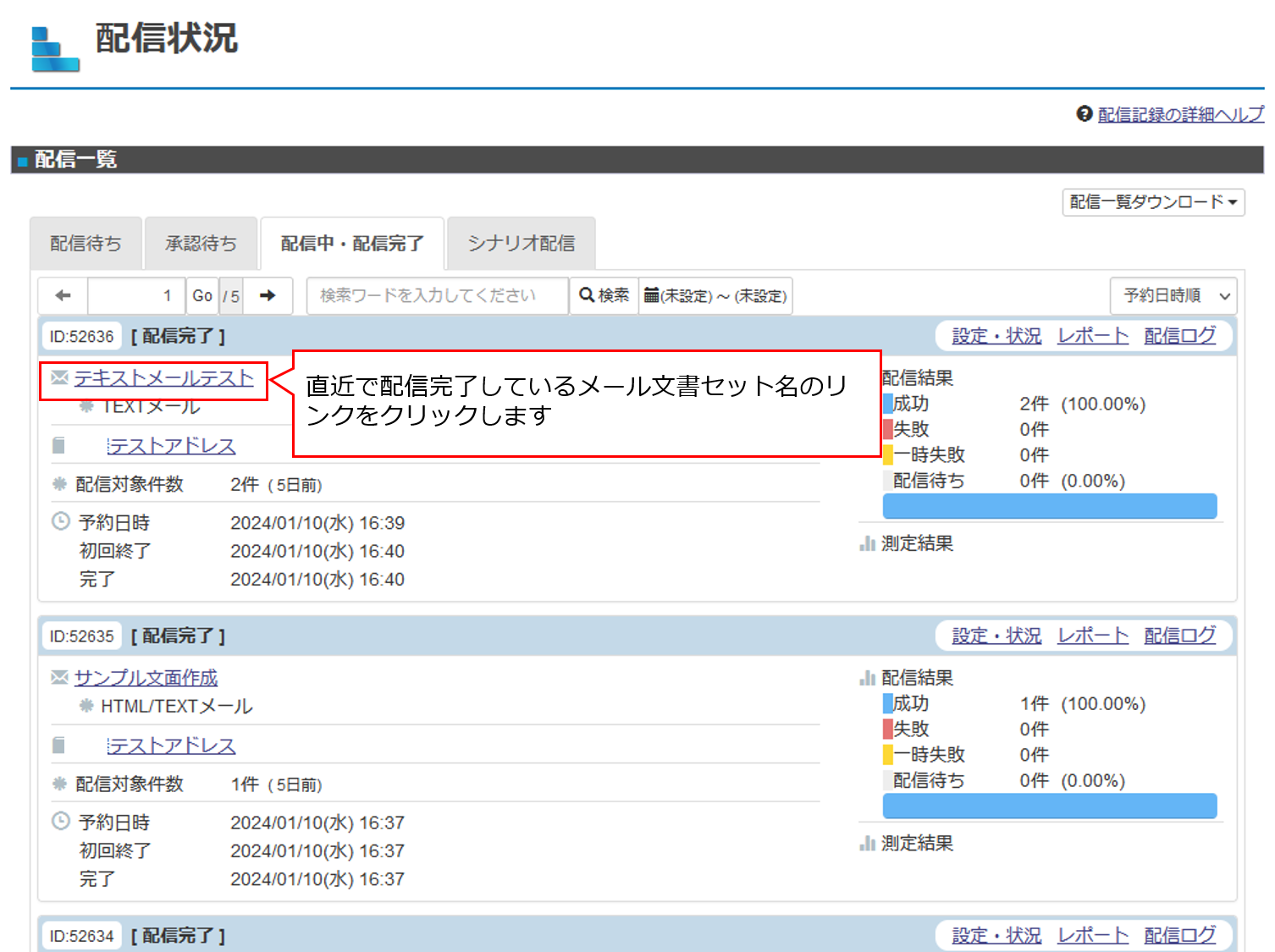Open the 予約日時順 sort dropdown

coord(1173,295)
